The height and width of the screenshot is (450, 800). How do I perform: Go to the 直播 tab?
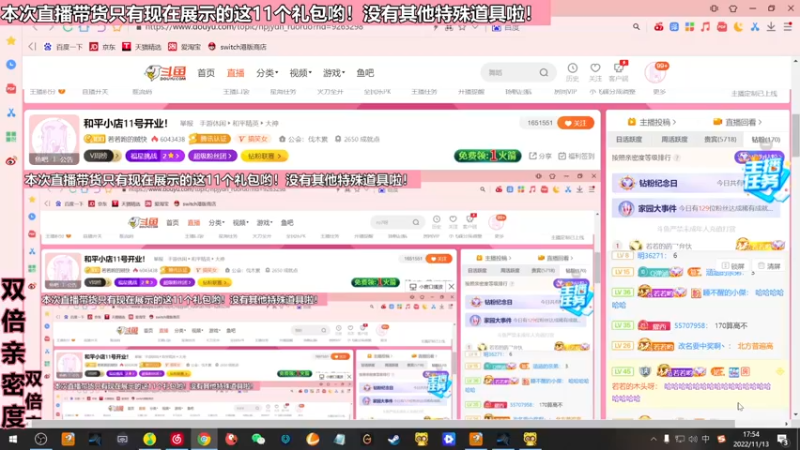coord(235,73)
